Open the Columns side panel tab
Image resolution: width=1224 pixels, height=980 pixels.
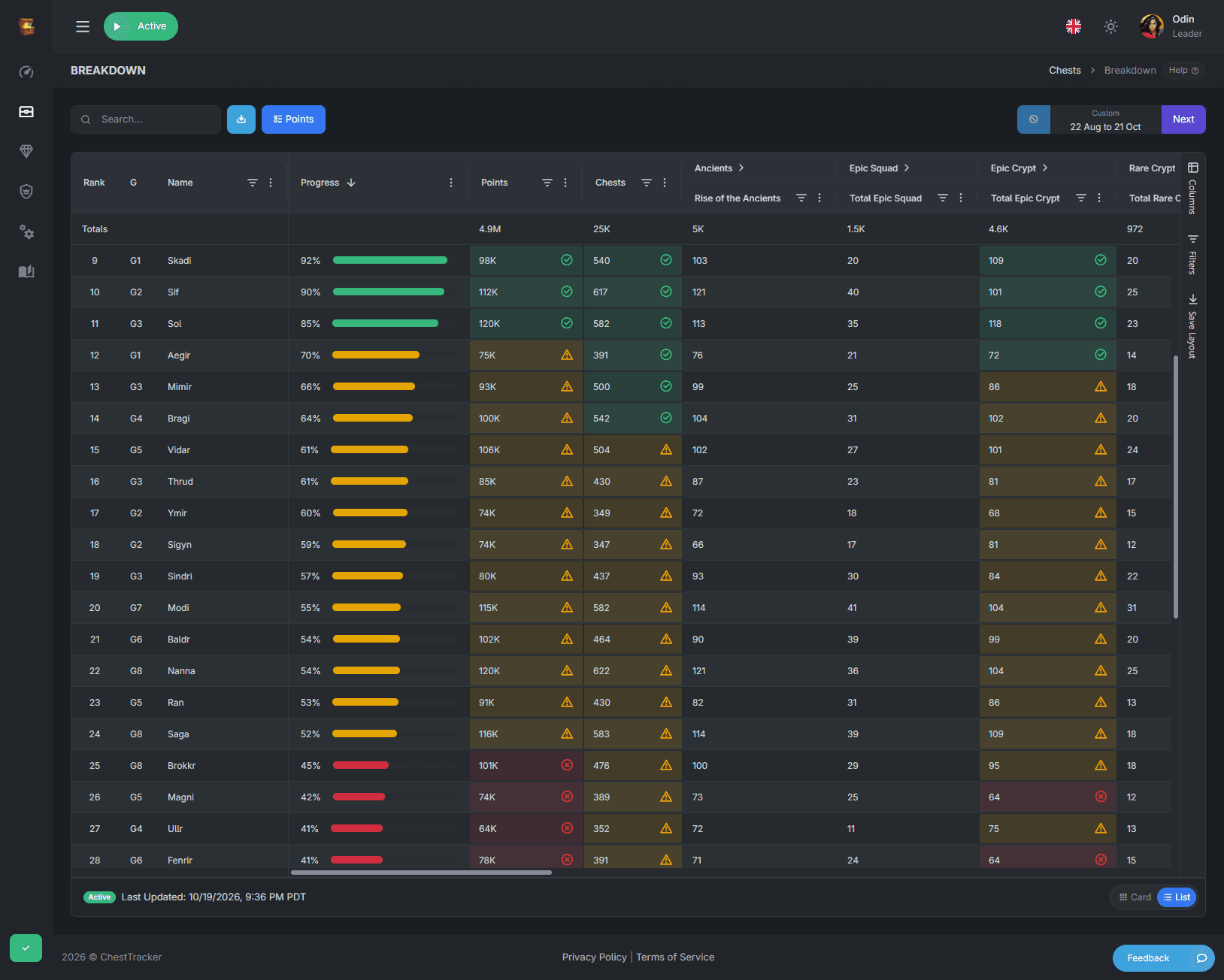[1192, 188]
